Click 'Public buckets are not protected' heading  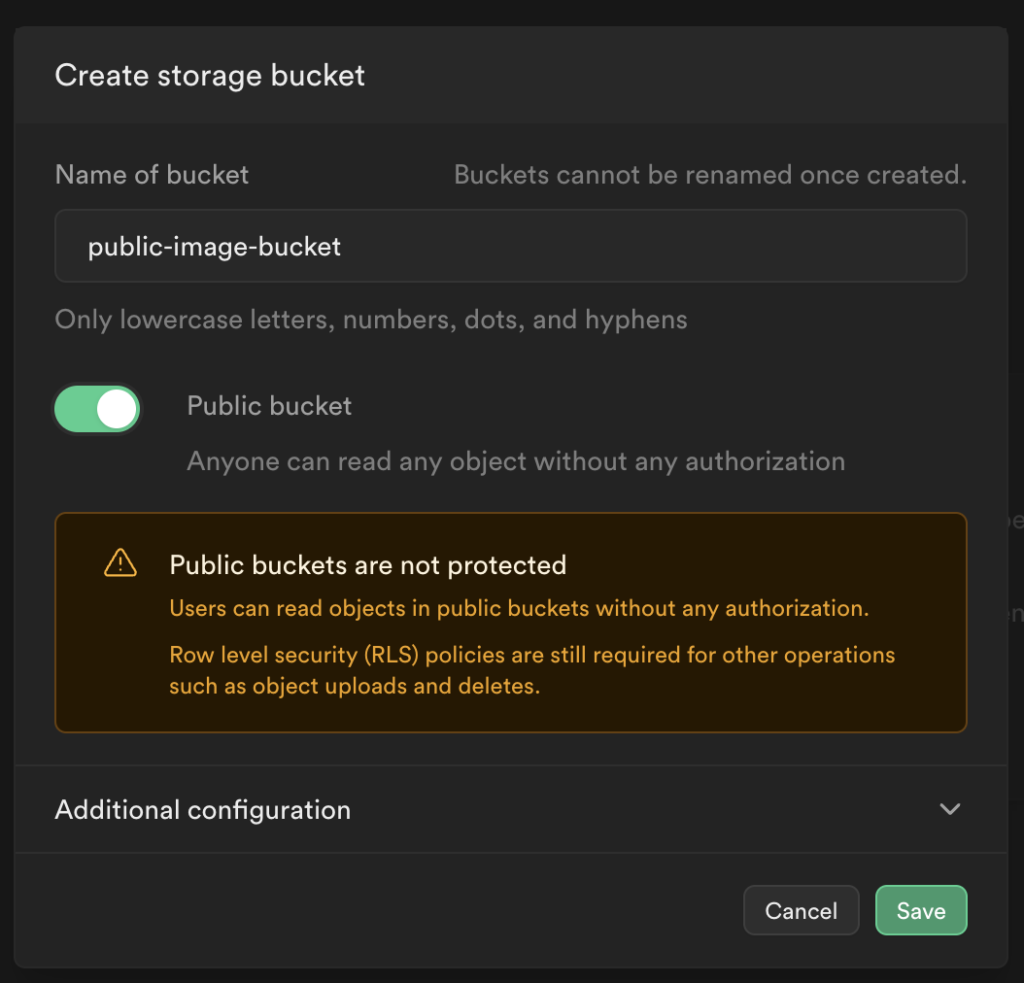click(367, 565)
